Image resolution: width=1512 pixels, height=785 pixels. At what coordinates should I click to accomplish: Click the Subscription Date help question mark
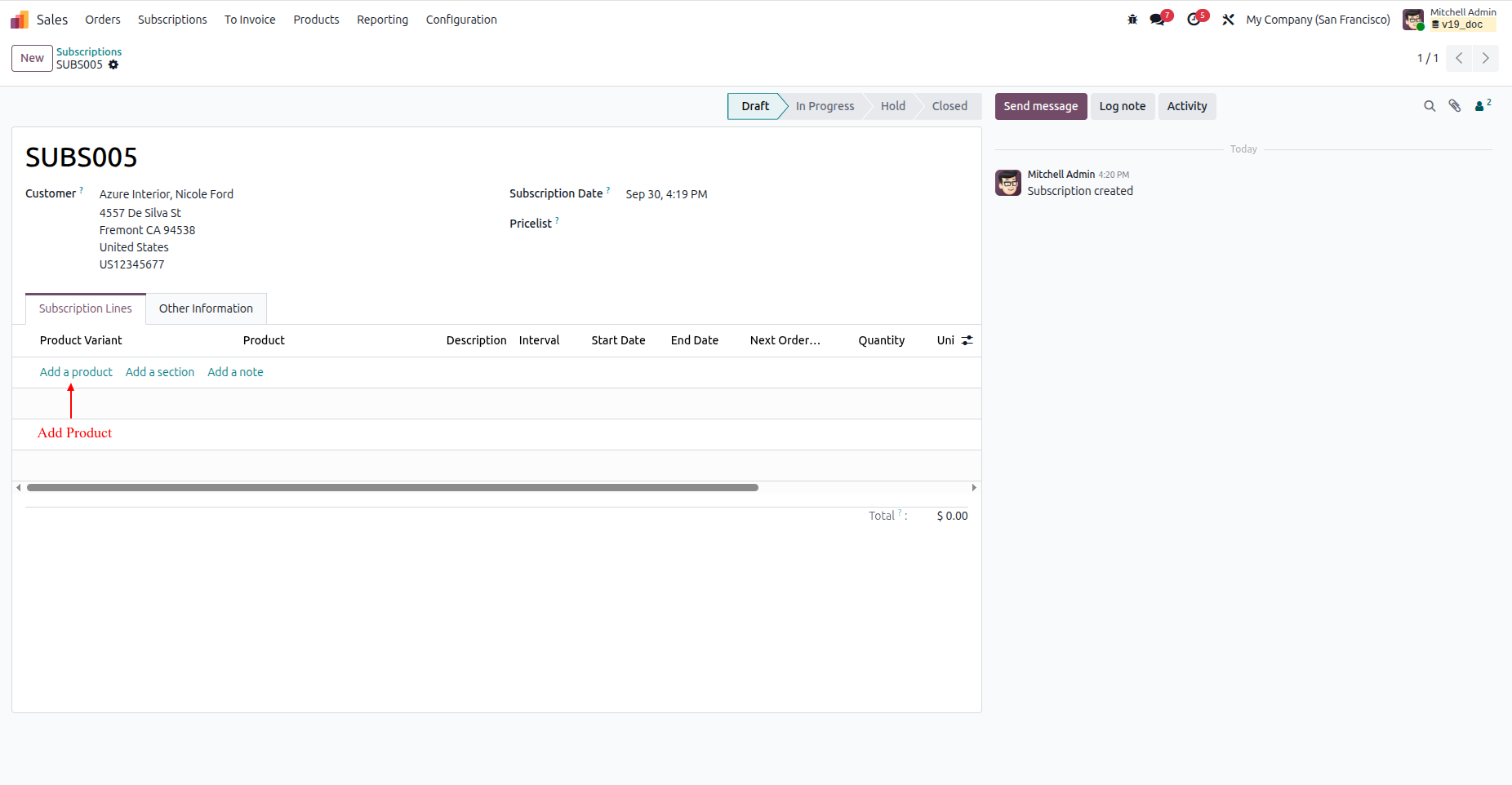pyautogui.click(x=608, y=190)
